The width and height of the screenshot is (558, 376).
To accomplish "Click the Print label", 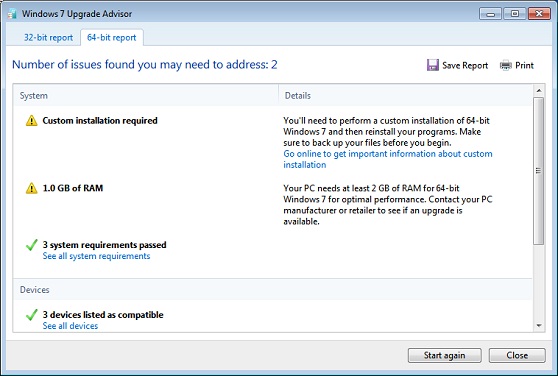I will pos(524,65).
